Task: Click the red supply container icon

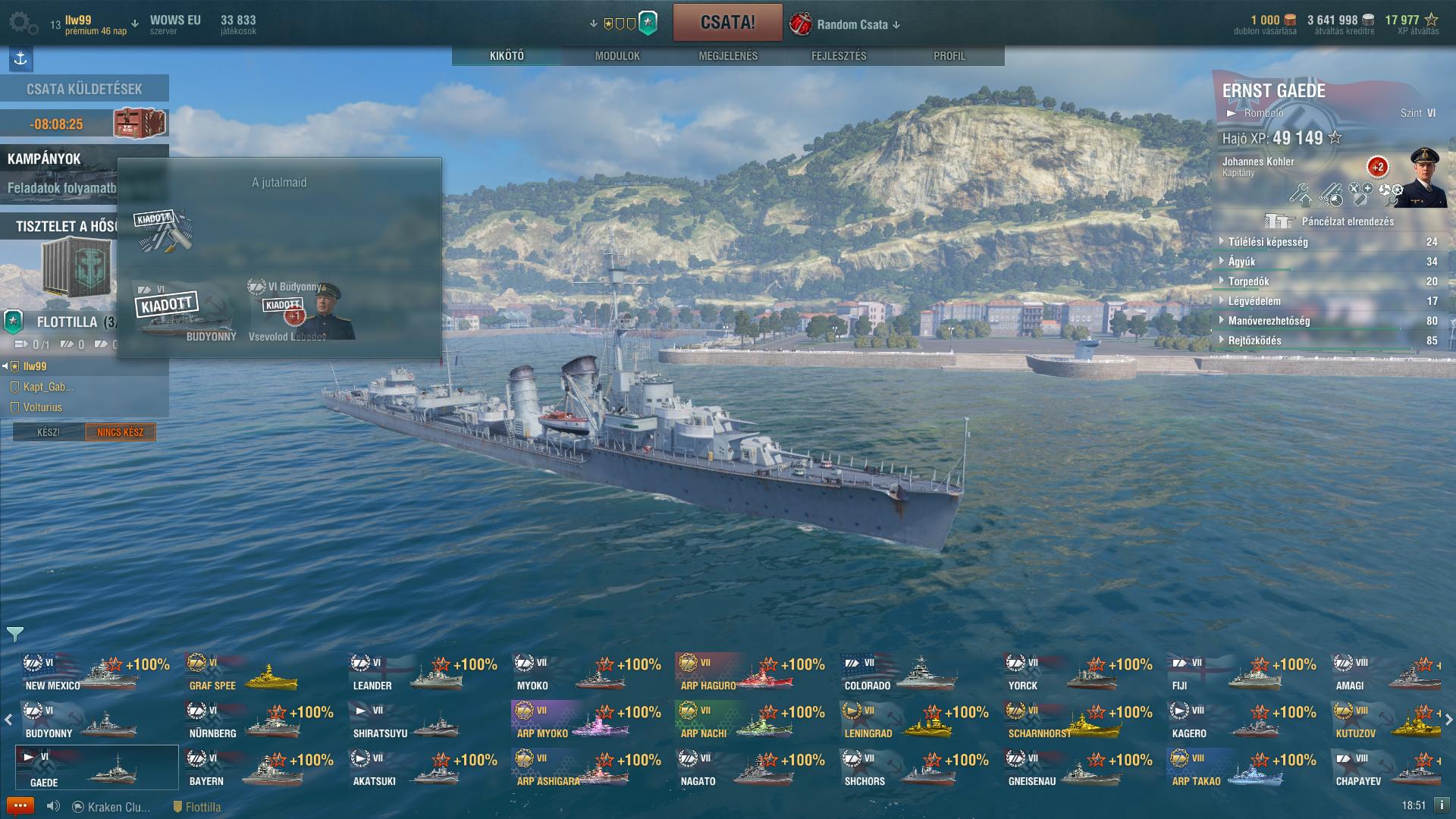Action: pos(140,123)
